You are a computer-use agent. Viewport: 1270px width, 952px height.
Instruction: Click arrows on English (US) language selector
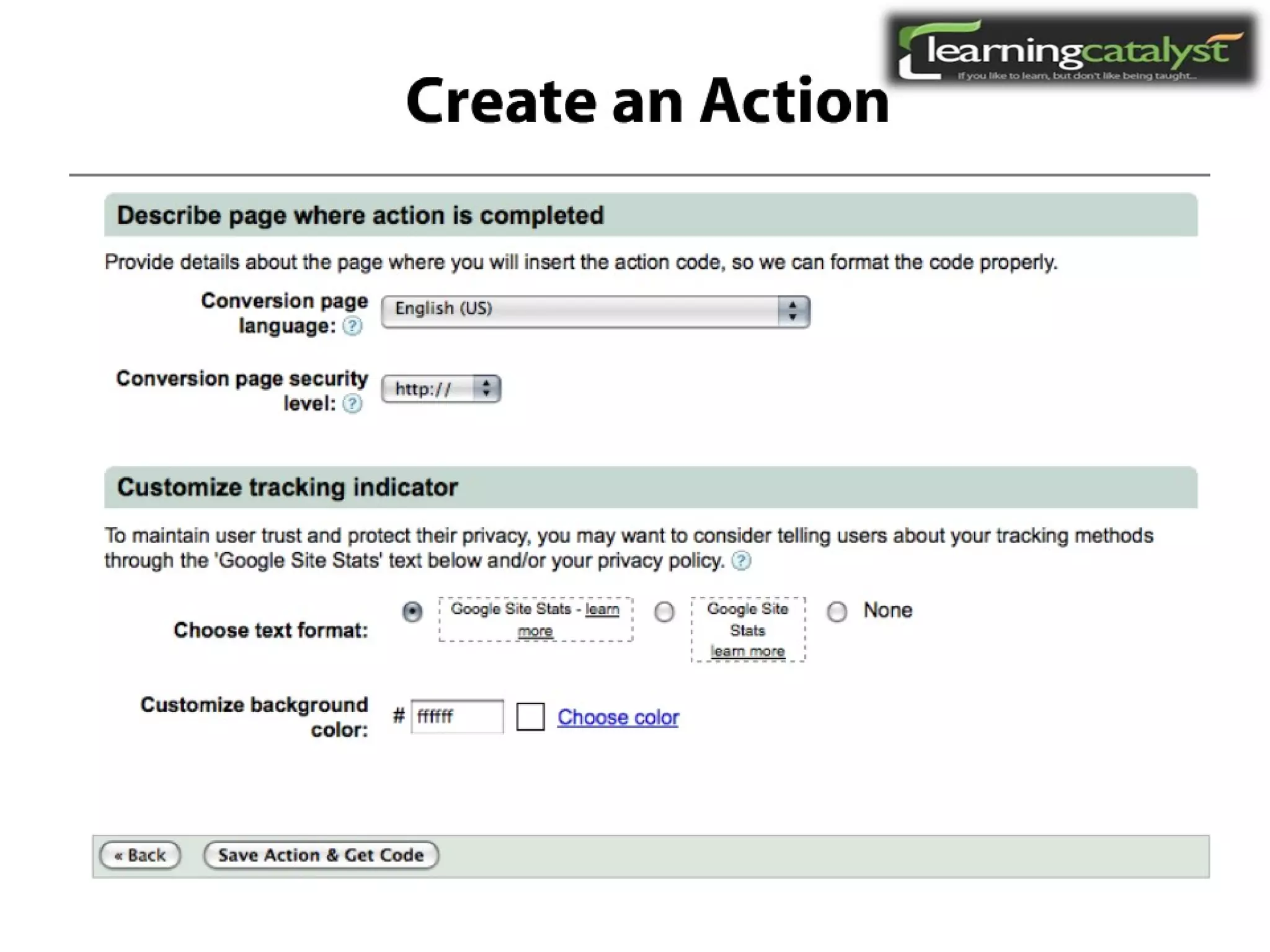tap(793, 311)
